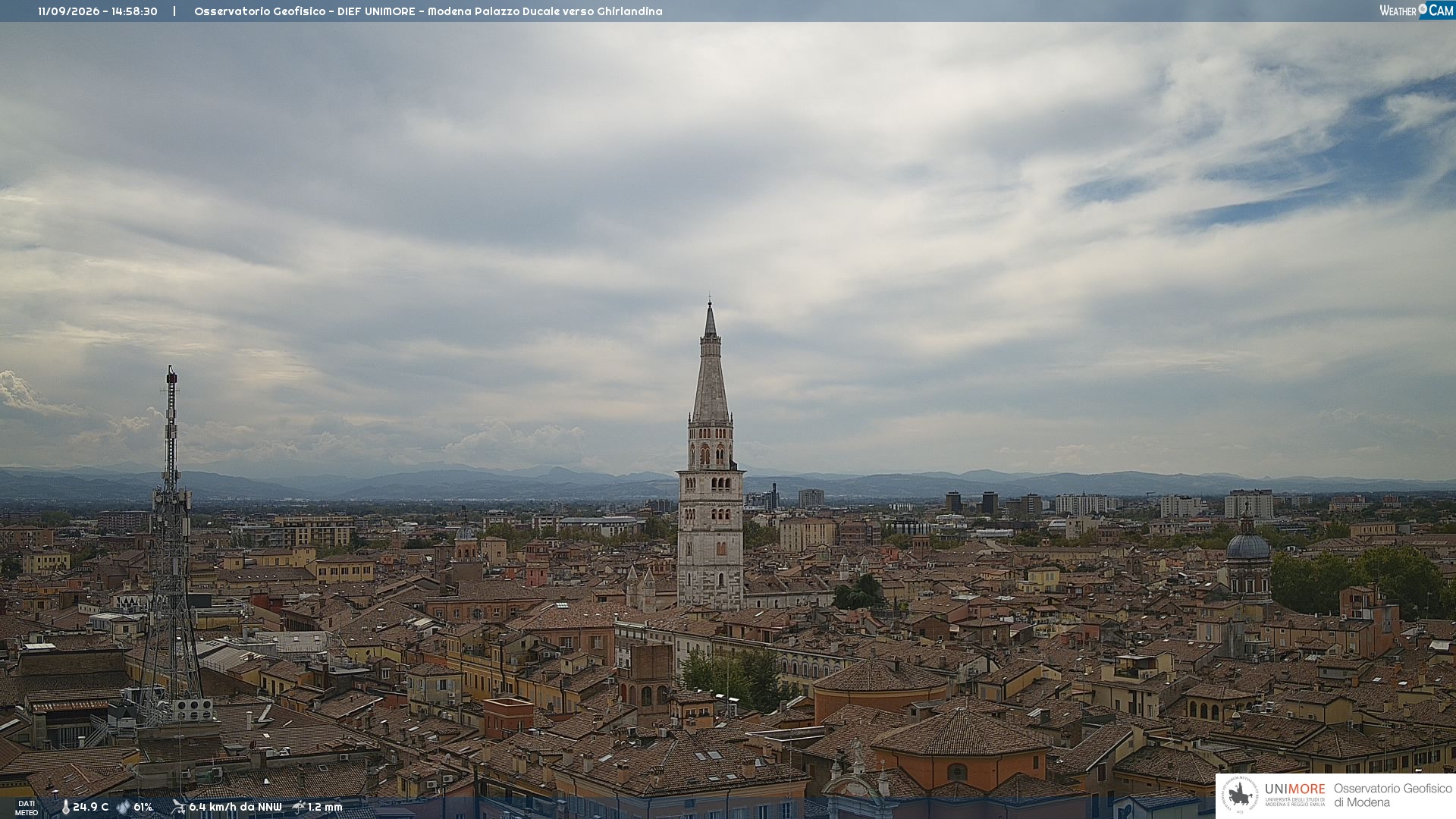This screenshot has height=819, width=1456.
Task: Click the wind vane anemometer icon
Action: [x=178, y=807]
